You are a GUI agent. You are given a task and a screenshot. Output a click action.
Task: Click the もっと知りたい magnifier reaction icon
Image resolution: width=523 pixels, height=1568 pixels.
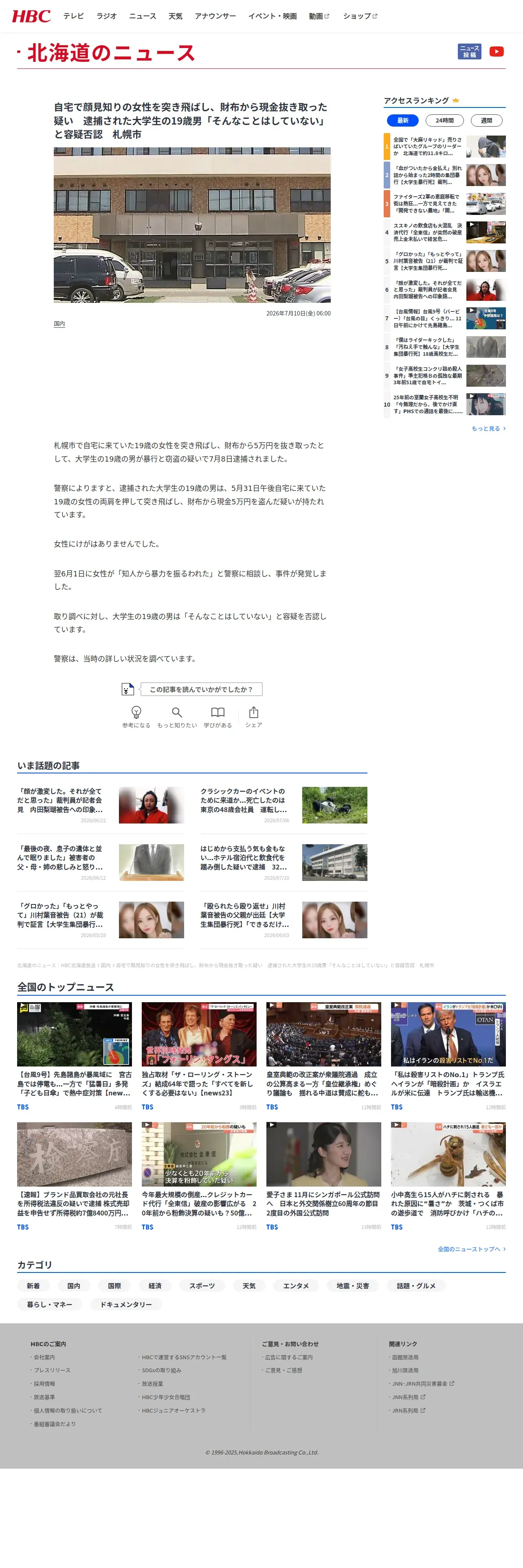pyautogui.click(x=176, y=712)
